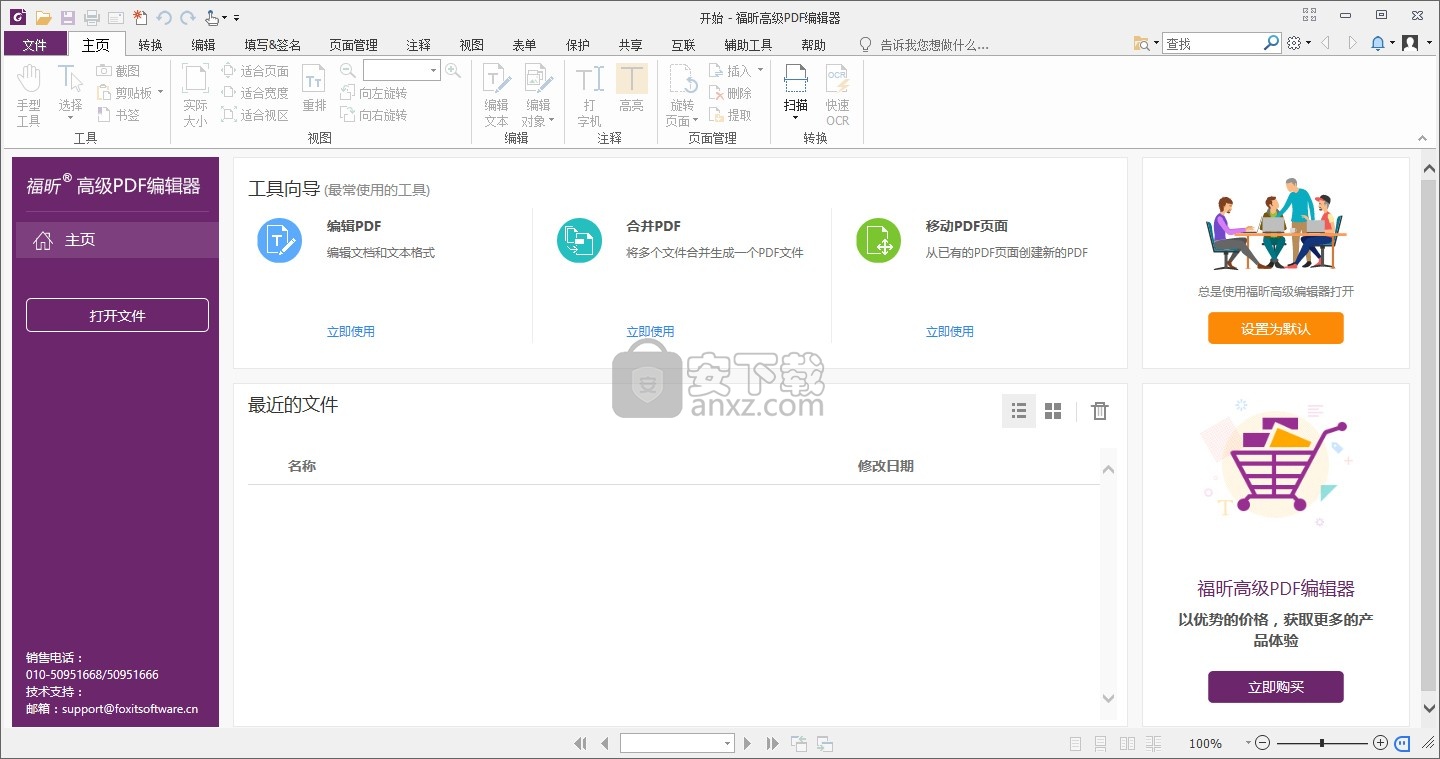Click the Open File (打开文件) button
Image resolution: width=1440 pixels, height=759 pixels.
[x=117, y=315]
